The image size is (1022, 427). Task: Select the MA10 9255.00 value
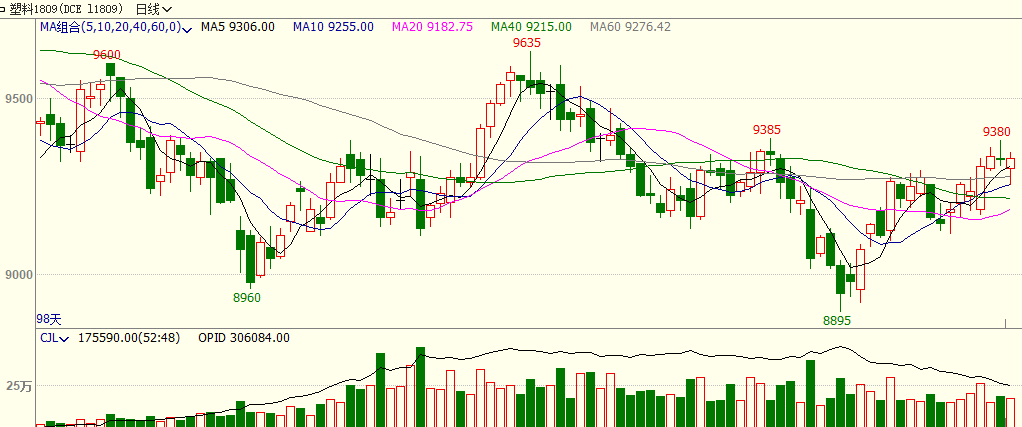333,27
